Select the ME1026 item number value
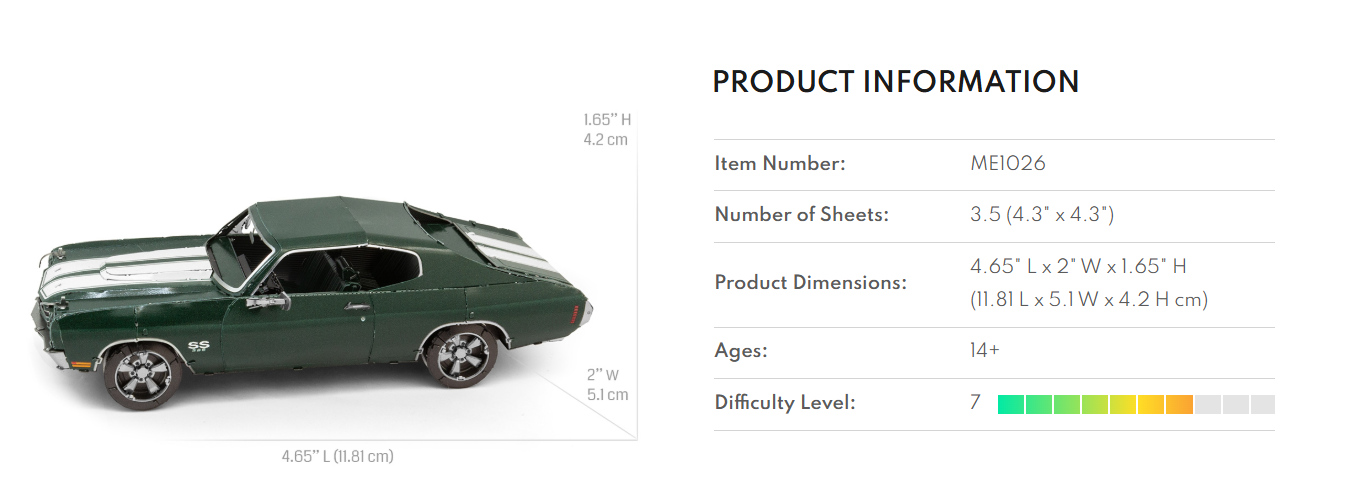The width and height of the screenshot is (1364, 494). pos(1007,164)
